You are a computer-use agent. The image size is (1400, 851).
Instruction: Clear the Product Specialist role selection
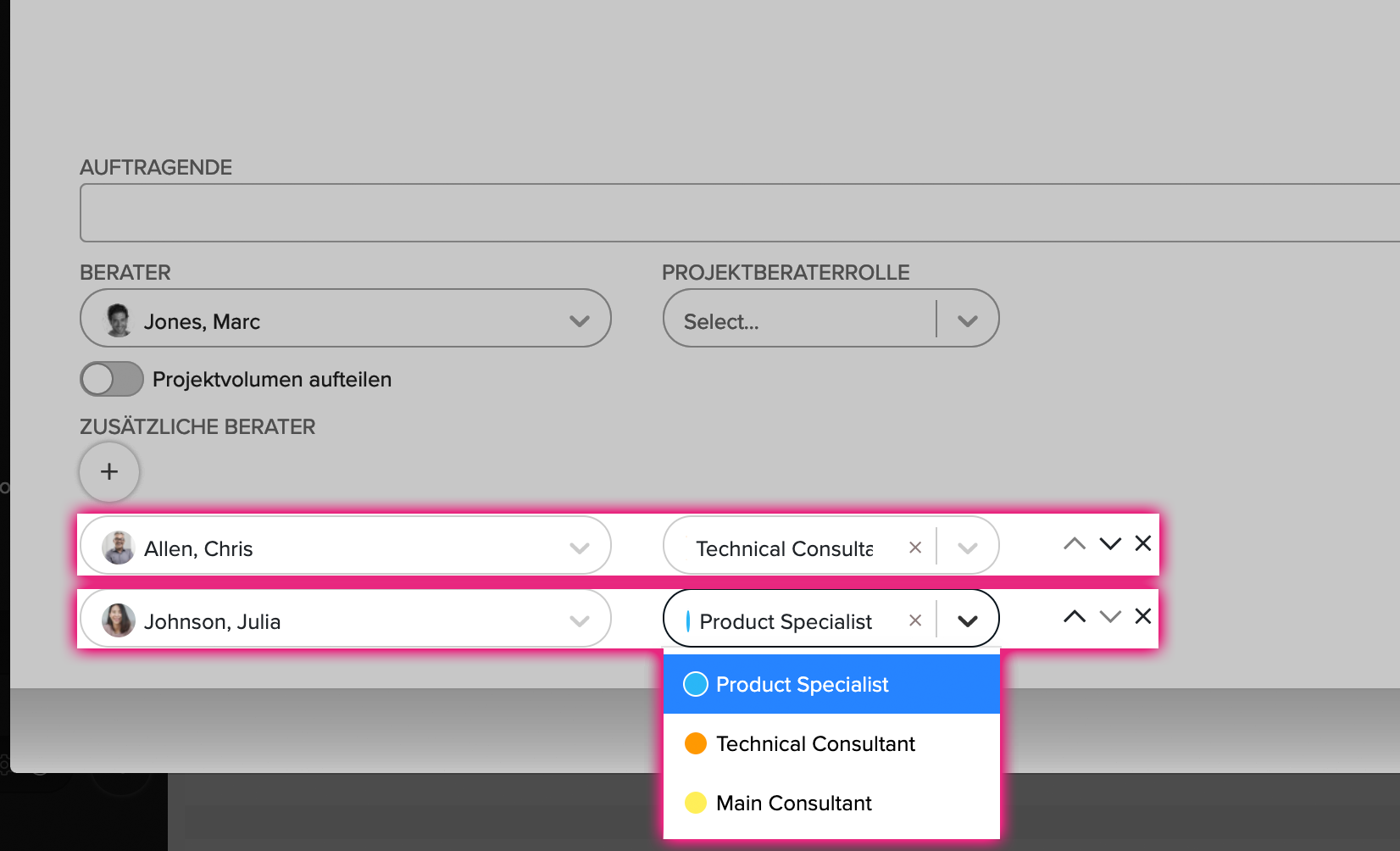[x=915, y=620]
